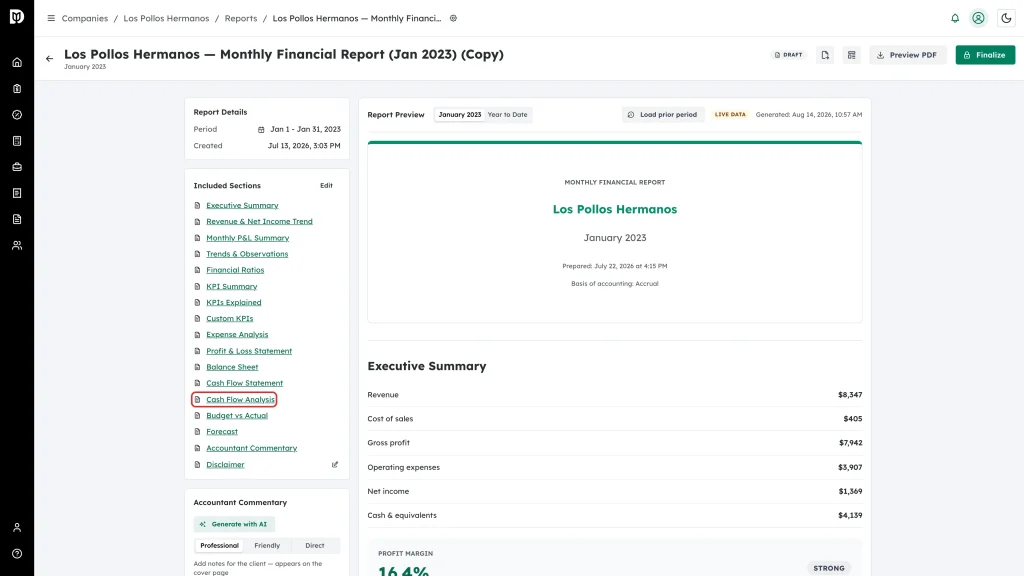Choose the Professional tone tab
Screen dimensions: 1024x576
pos(219,545)
